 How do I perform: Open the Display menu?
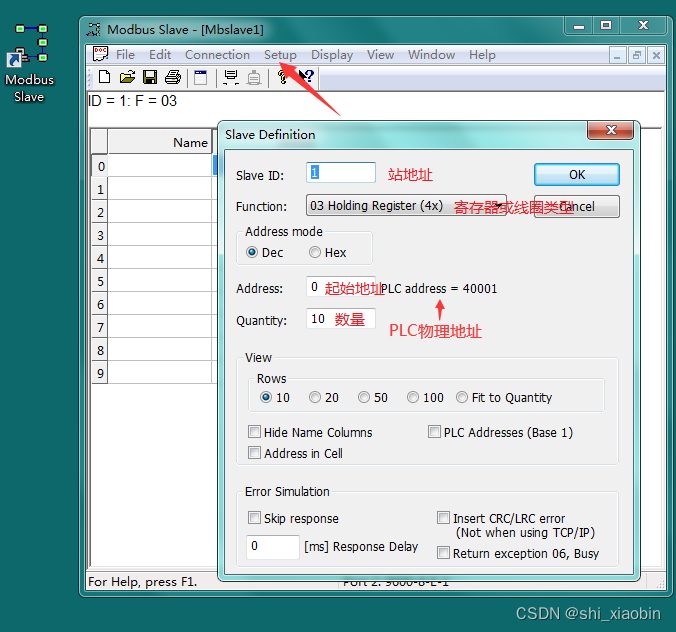tap(332, 55)
